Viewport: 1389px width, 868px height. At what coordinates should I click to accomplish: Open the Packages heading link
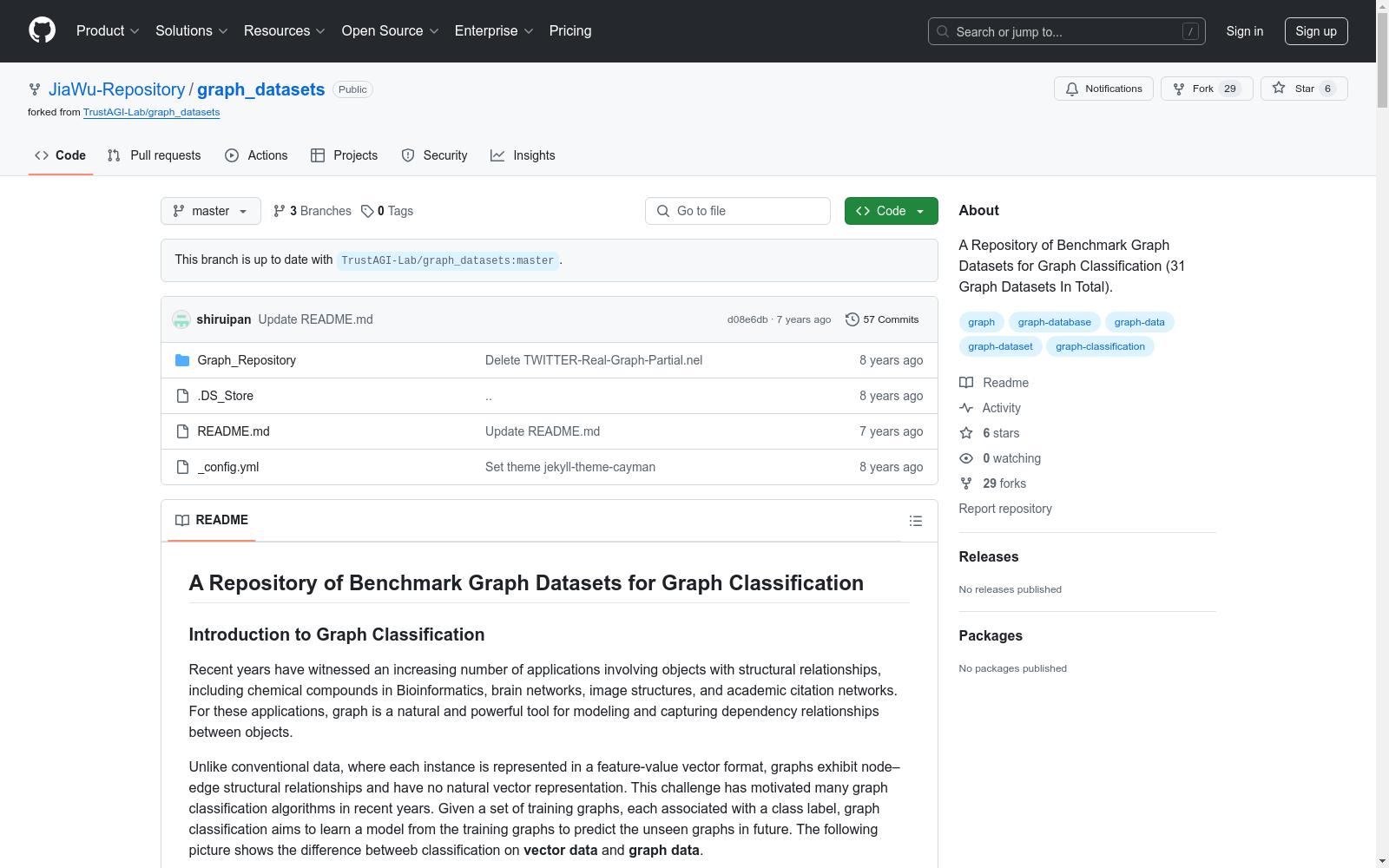(x=991, y=636)
